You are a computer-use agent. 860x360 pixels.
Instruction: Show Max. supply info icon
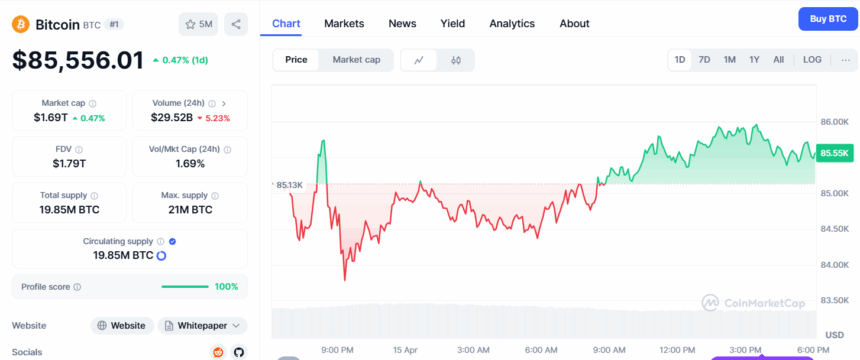coord(215,195)
